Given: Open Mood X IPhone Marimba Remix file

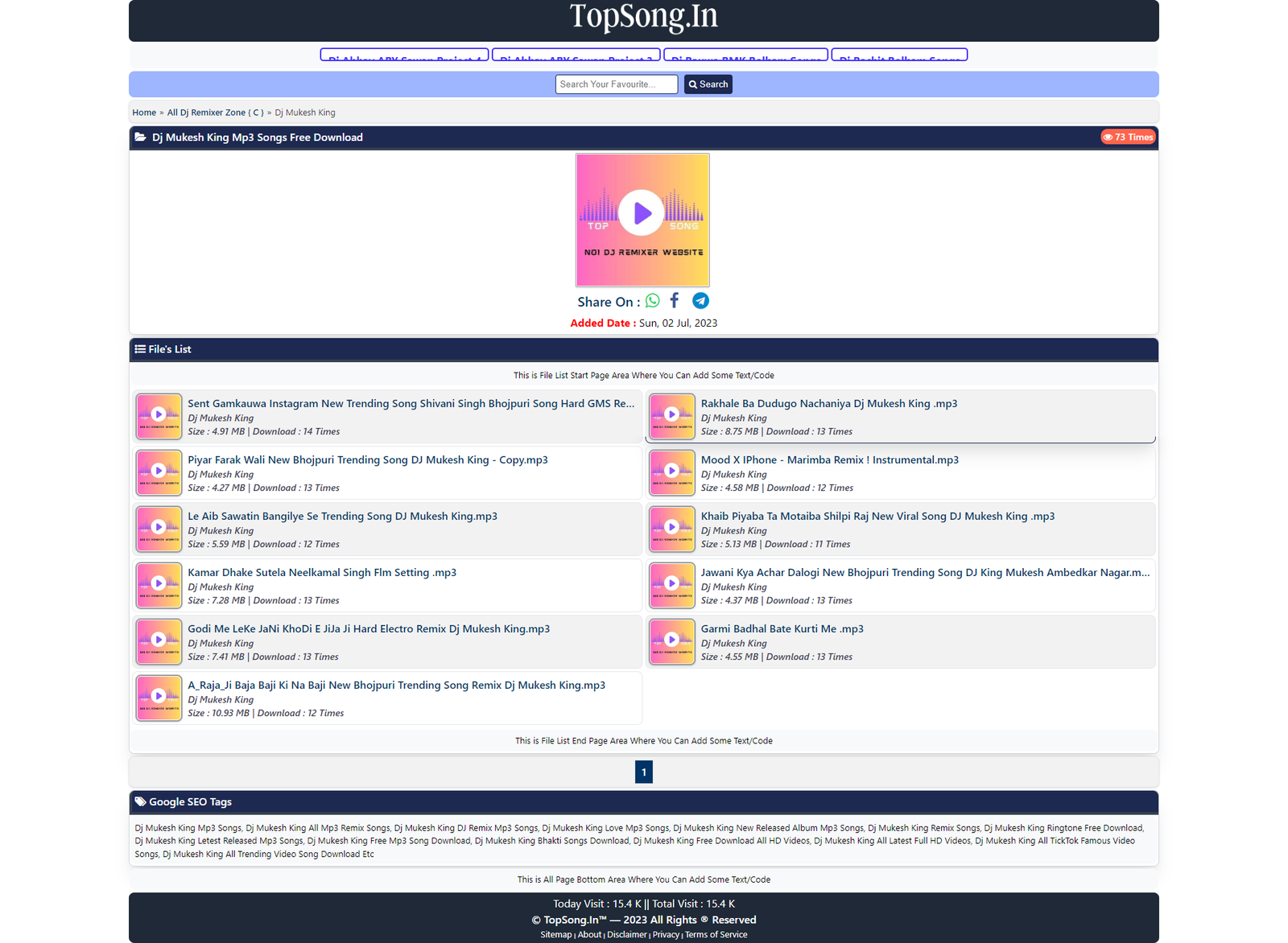Looking at the screenshot, I should [829, 460].
